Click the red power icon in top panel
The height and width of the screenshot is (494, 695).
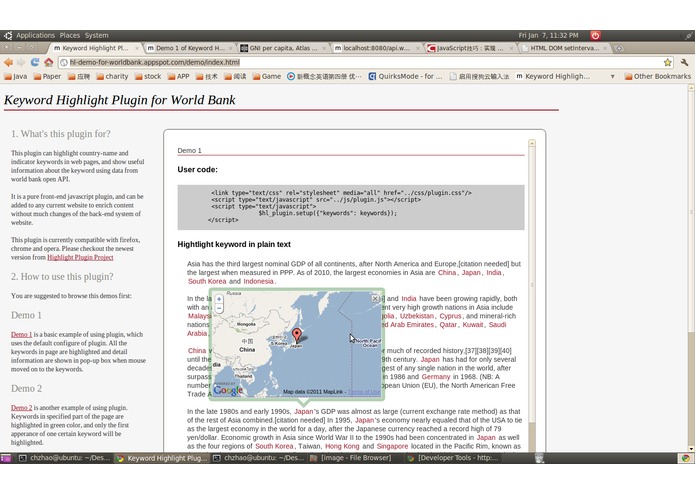[595, 35]
